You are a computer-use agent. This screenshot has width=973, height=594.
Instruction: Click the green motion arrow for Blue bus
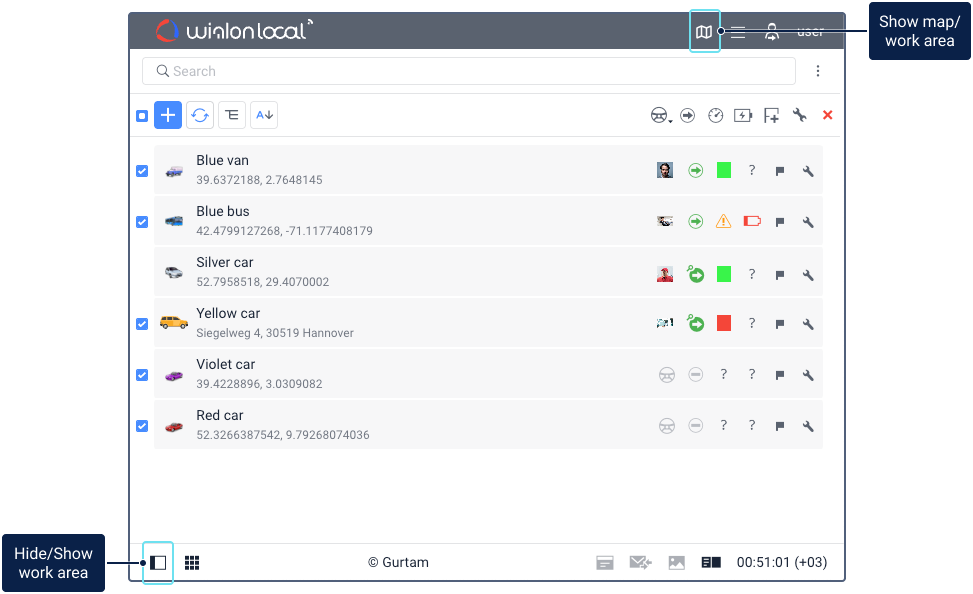coord(695,222)
